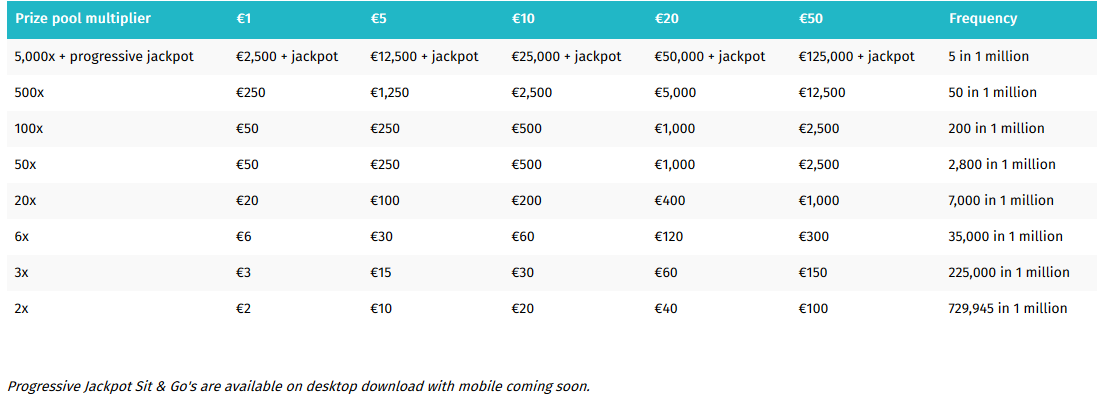Click the €125,000 + jackpot cell
This screenshot has width=1097, height=418.
coord(856,57)
